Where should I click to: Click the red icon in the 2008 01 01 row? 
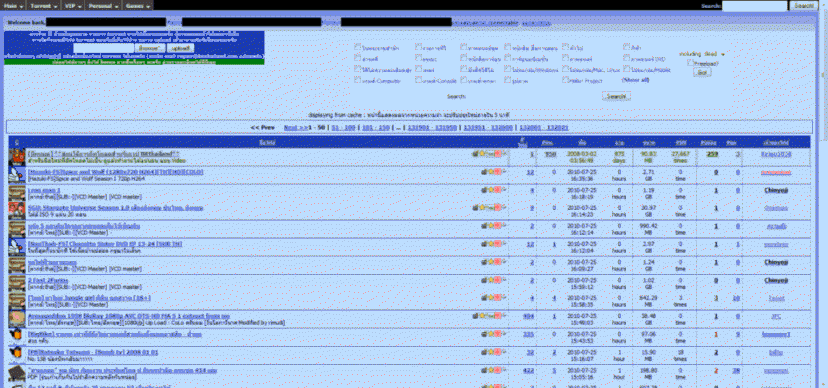[497, 352]
